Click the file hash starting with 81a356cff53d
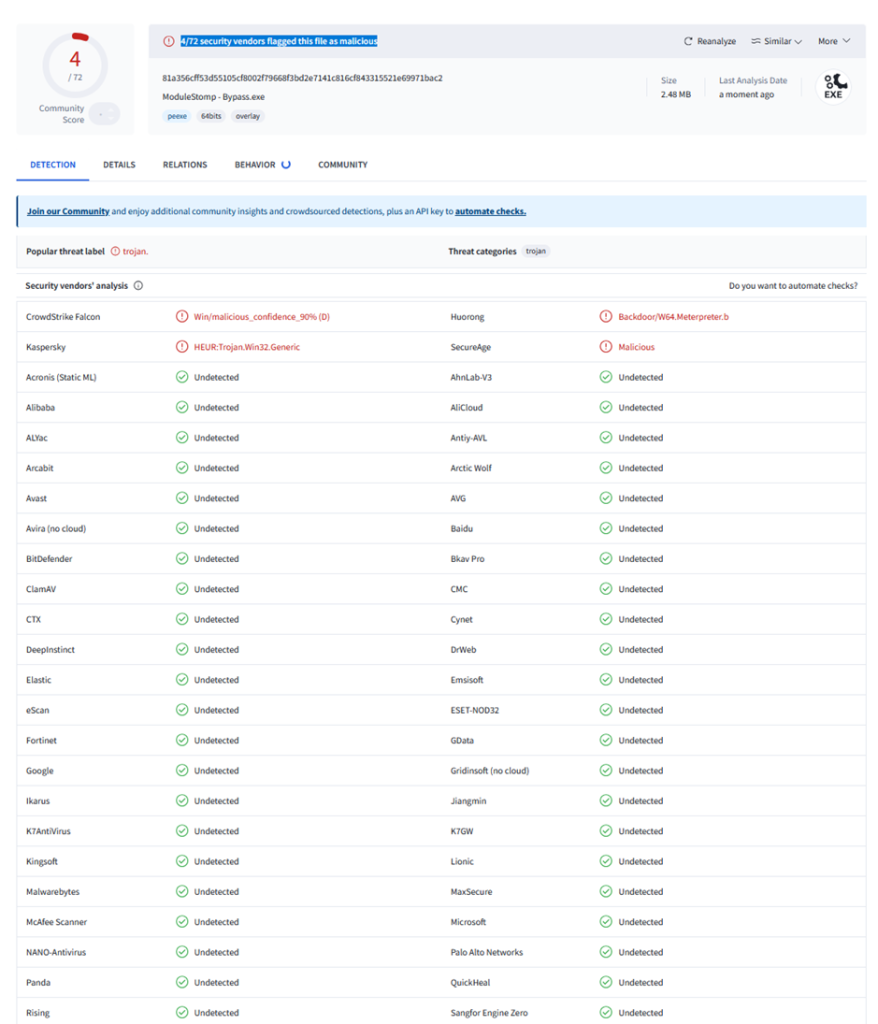Viewport: 878px width, 1024px height. (302, 78)
